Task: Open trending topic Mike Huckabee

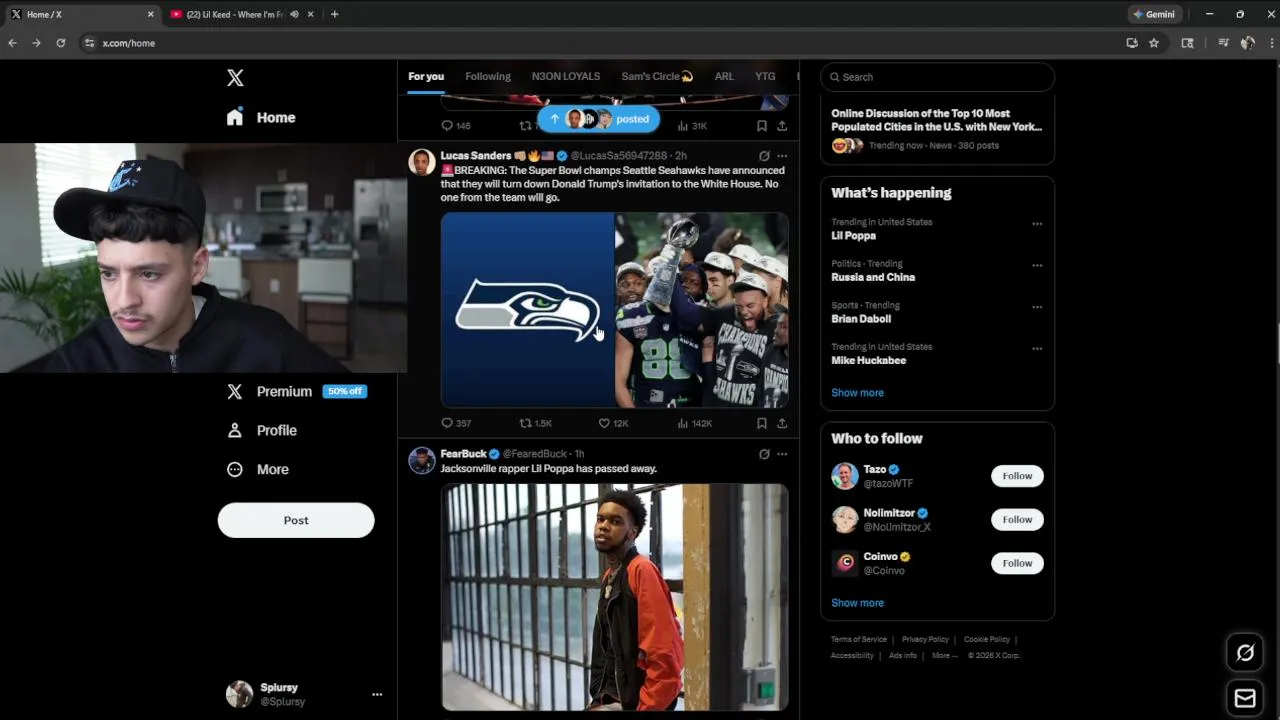Action: 868,360
